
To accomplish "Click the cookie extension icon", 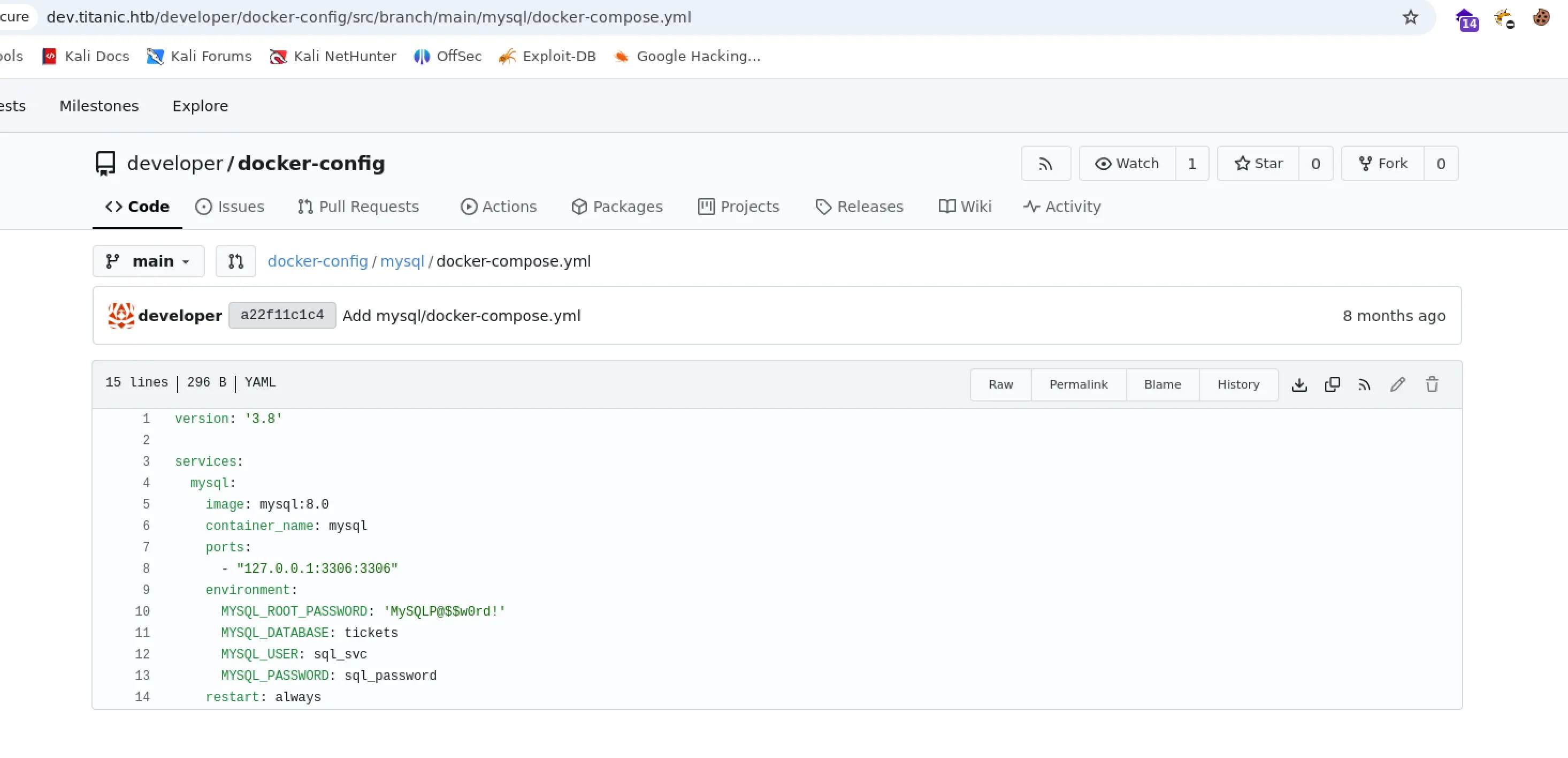I will coord(1541,17).
